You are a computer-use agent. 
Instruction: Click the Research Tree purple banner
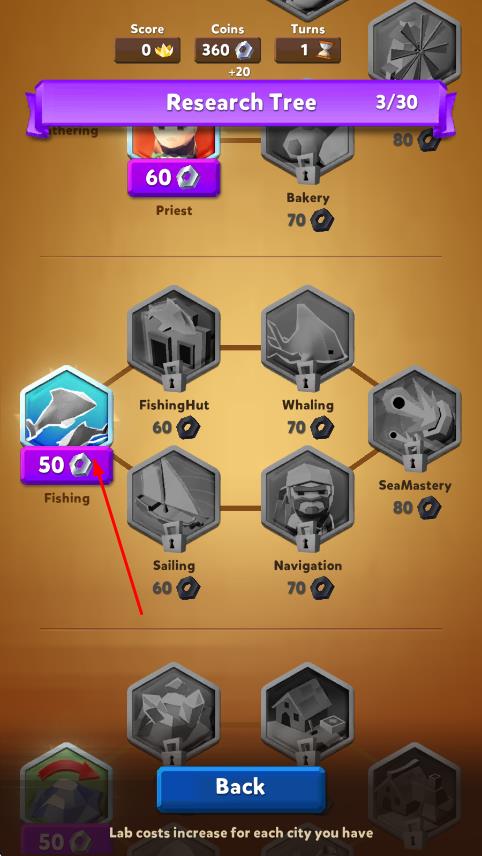click(x=241, y=103)
